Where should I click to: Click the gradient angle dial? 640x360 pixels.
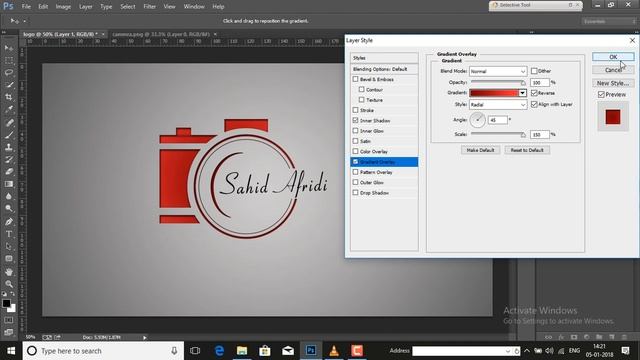[x=477, y=120]
